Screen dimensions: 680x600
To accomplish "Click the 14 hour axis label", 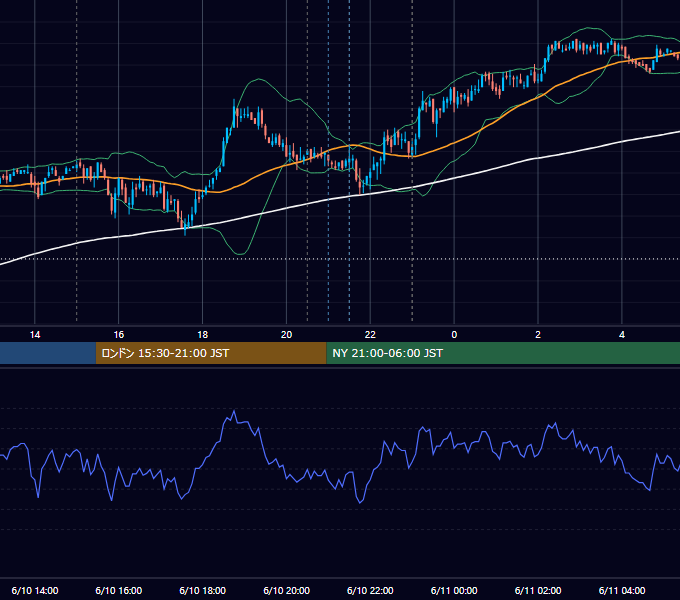I will click(x=35, y=335).
